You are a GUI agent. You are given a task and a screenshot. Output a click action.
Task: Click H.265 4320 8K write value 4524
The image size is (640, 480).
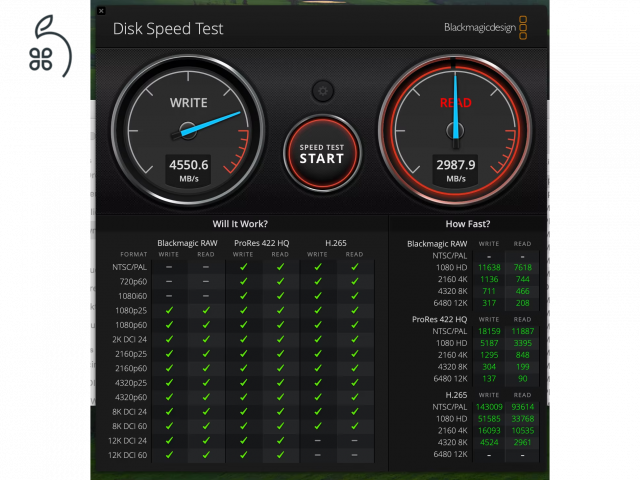(x=489, y=442)
